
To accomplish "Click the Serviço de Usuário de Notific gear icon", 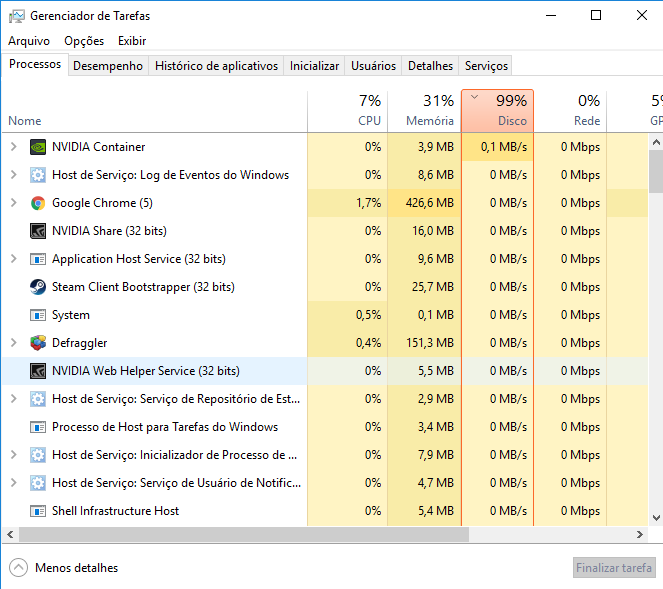I will click(38, 483).
